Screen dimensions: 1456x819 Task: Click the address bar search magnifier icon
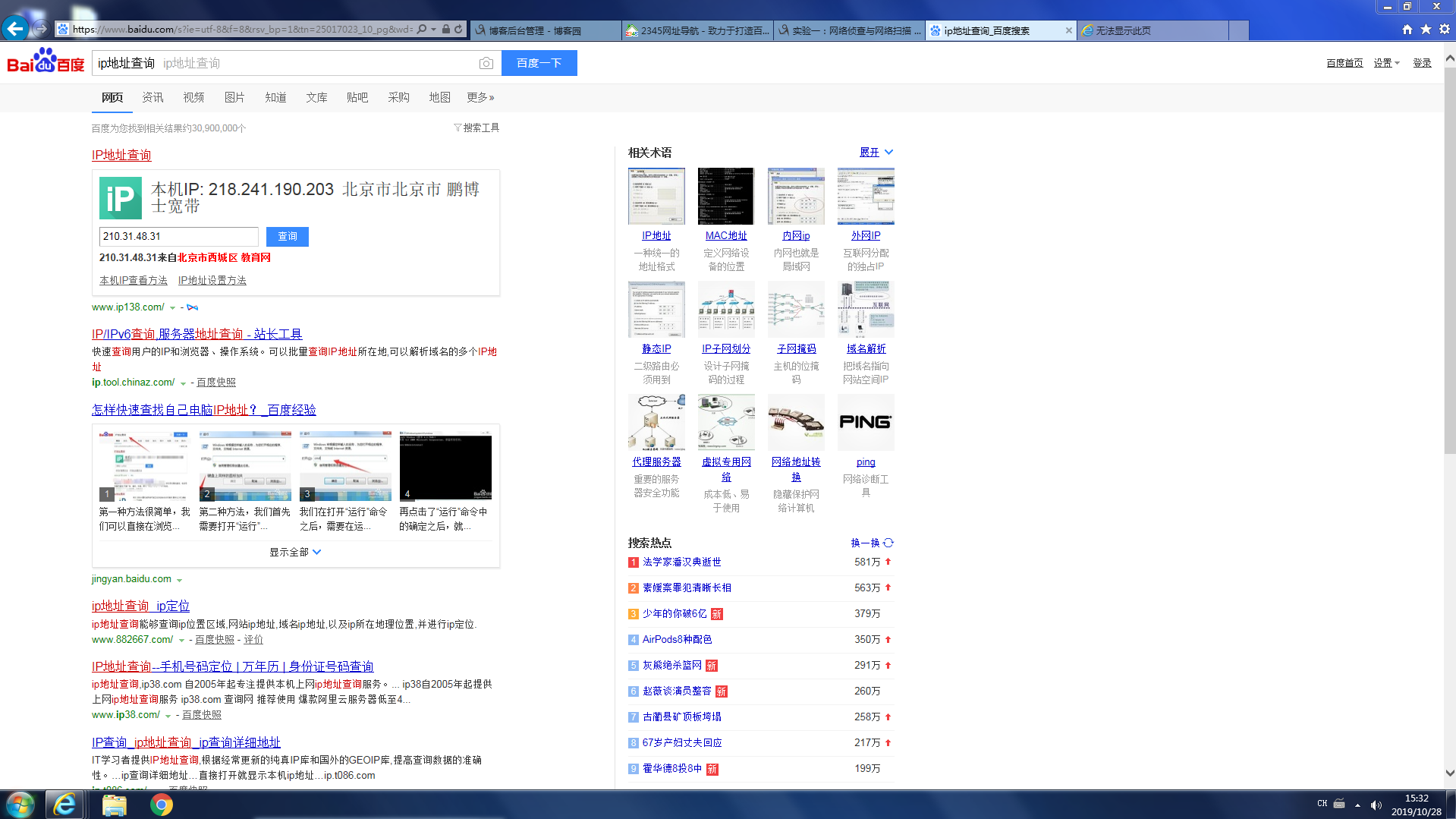[x=422, y=30]
